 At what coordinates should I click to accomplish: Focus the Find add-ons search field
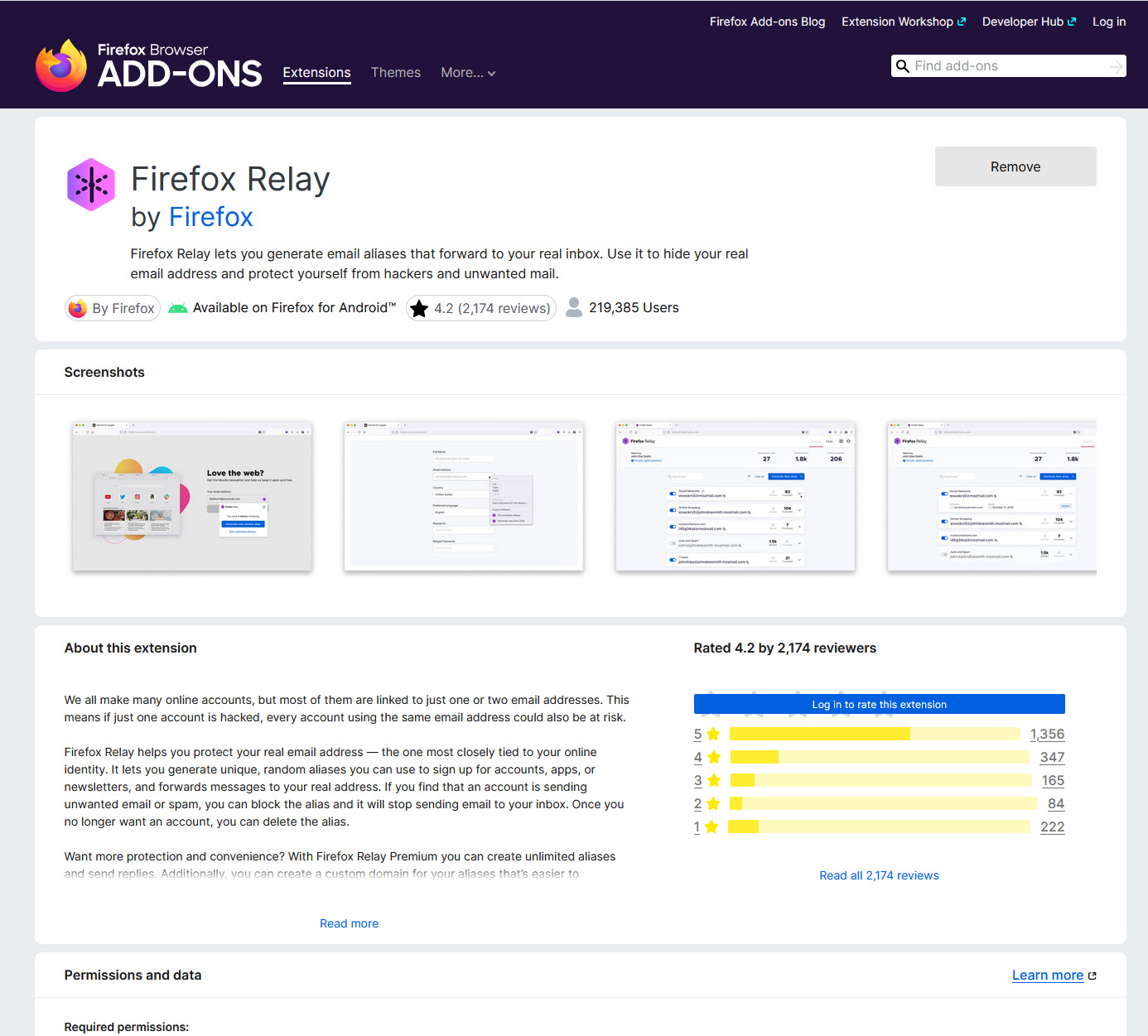pyautogui.click(x=1009, y=66)
